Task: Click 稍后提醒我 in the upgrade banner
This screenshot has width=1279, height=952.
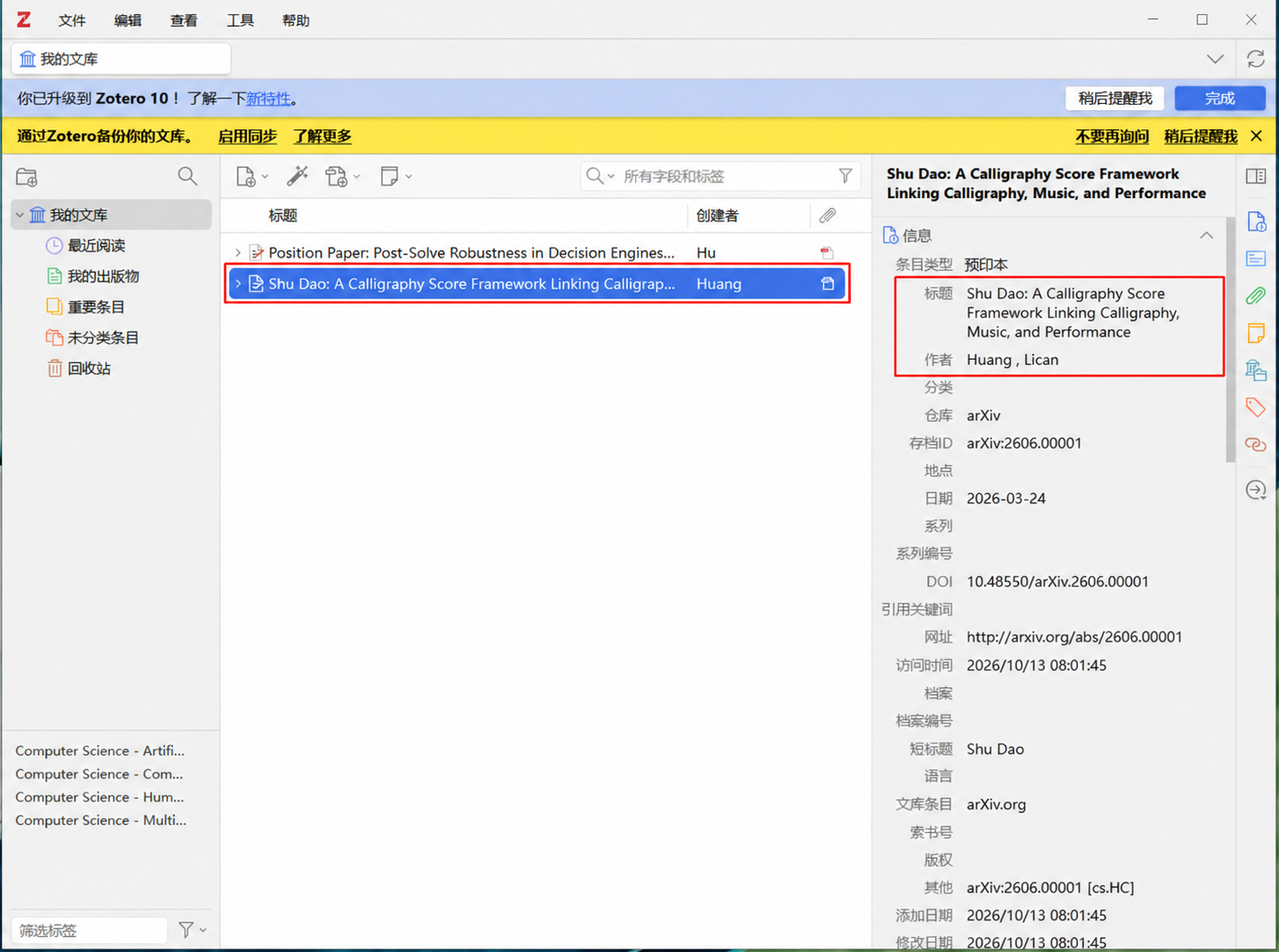Action: coord(1115,99)
